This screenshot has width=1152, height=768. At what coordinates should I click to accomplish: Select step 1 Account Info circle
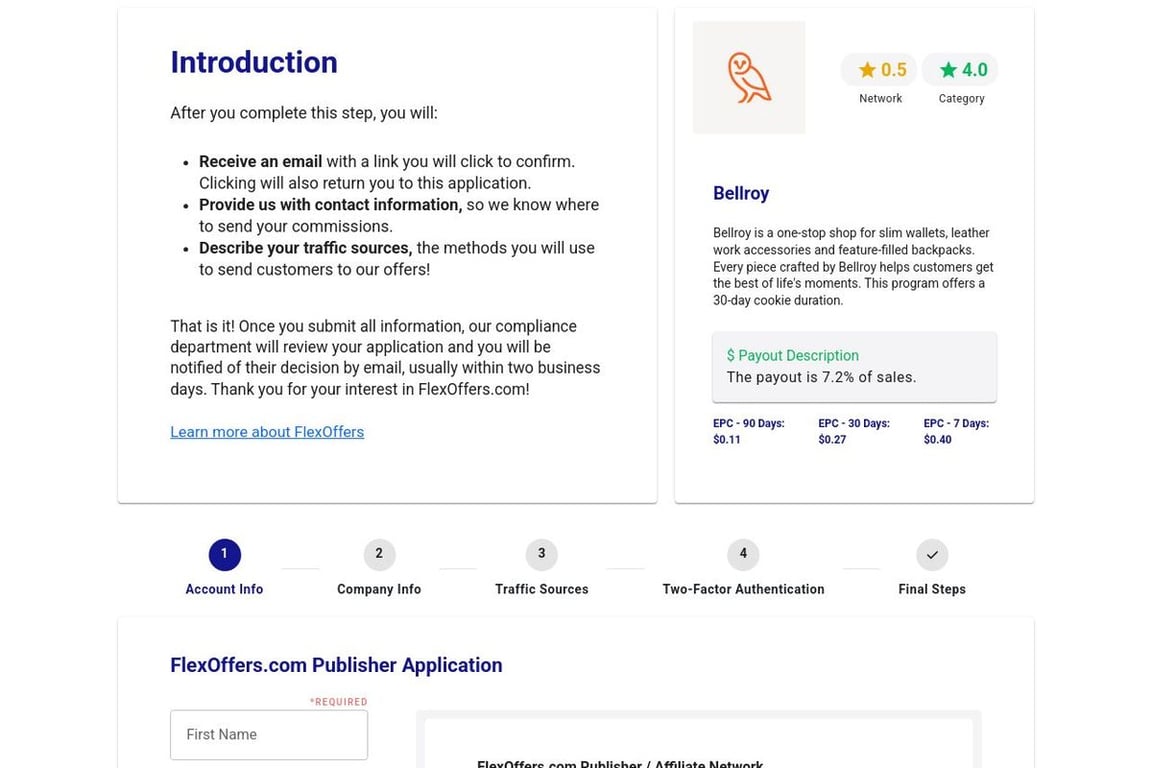click(x=224, y=554)
